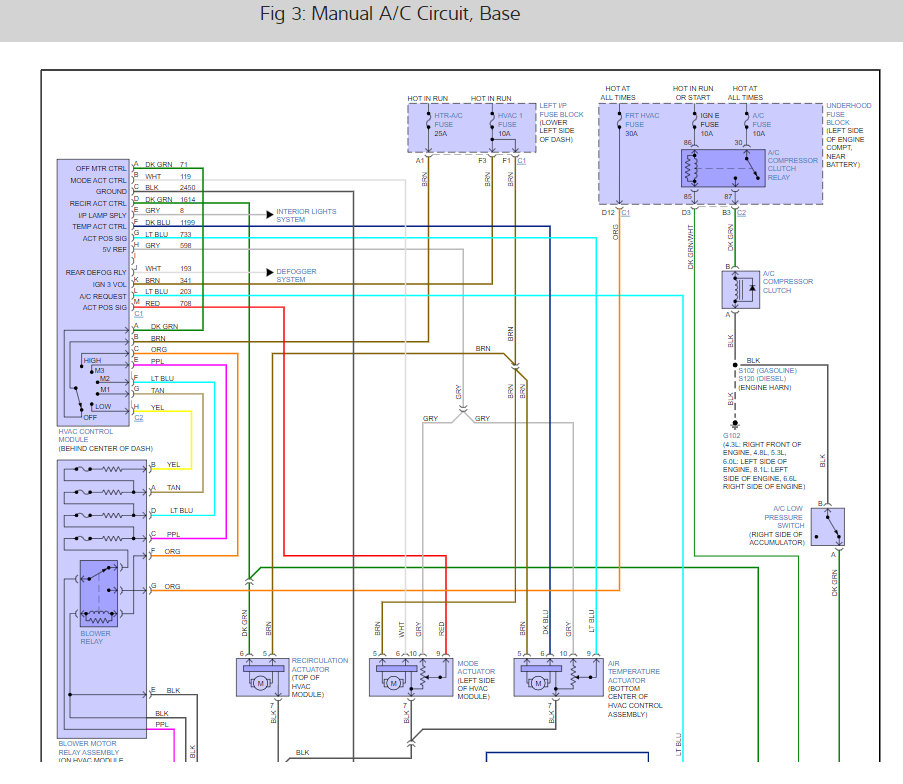Viewport: 903px width, 784px height.
Task: Open the C1 connector link beside terminal F1
Action: click(x=522, y=161)
